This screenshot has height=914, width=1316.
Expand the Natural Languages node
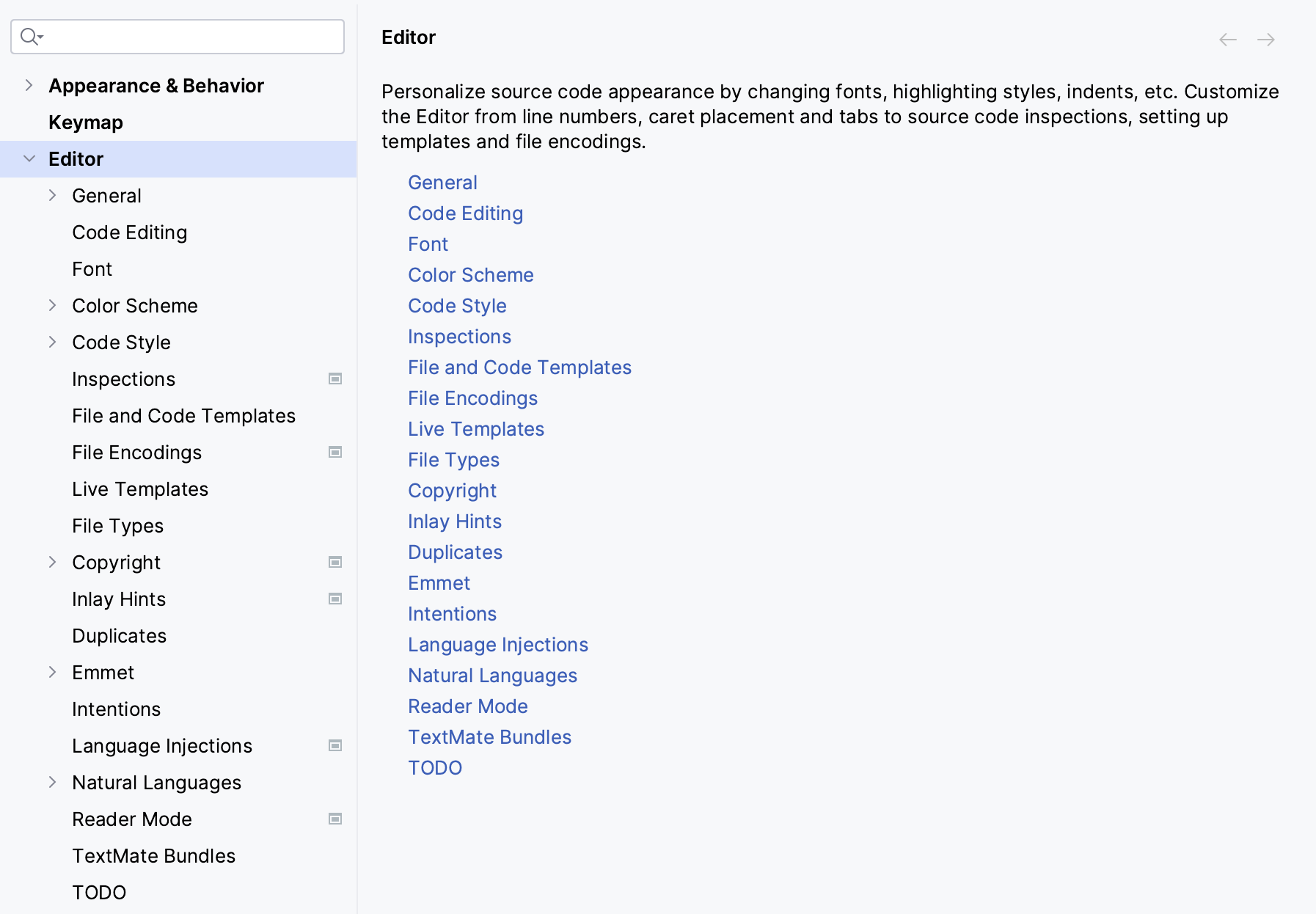(x=52, y=783)
